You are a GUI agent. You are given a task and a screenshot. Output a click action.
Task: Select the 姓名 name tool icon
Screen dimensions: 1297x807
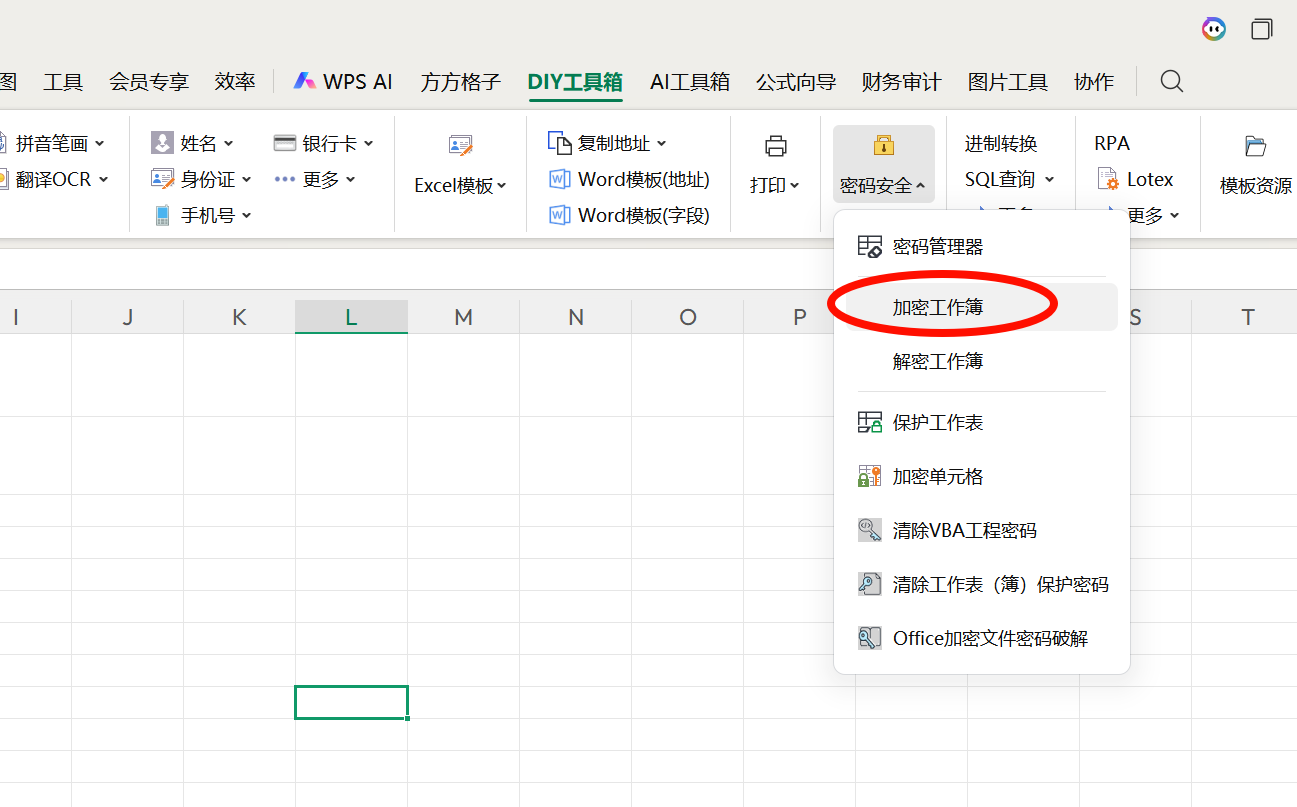click(x=161, y=142)
